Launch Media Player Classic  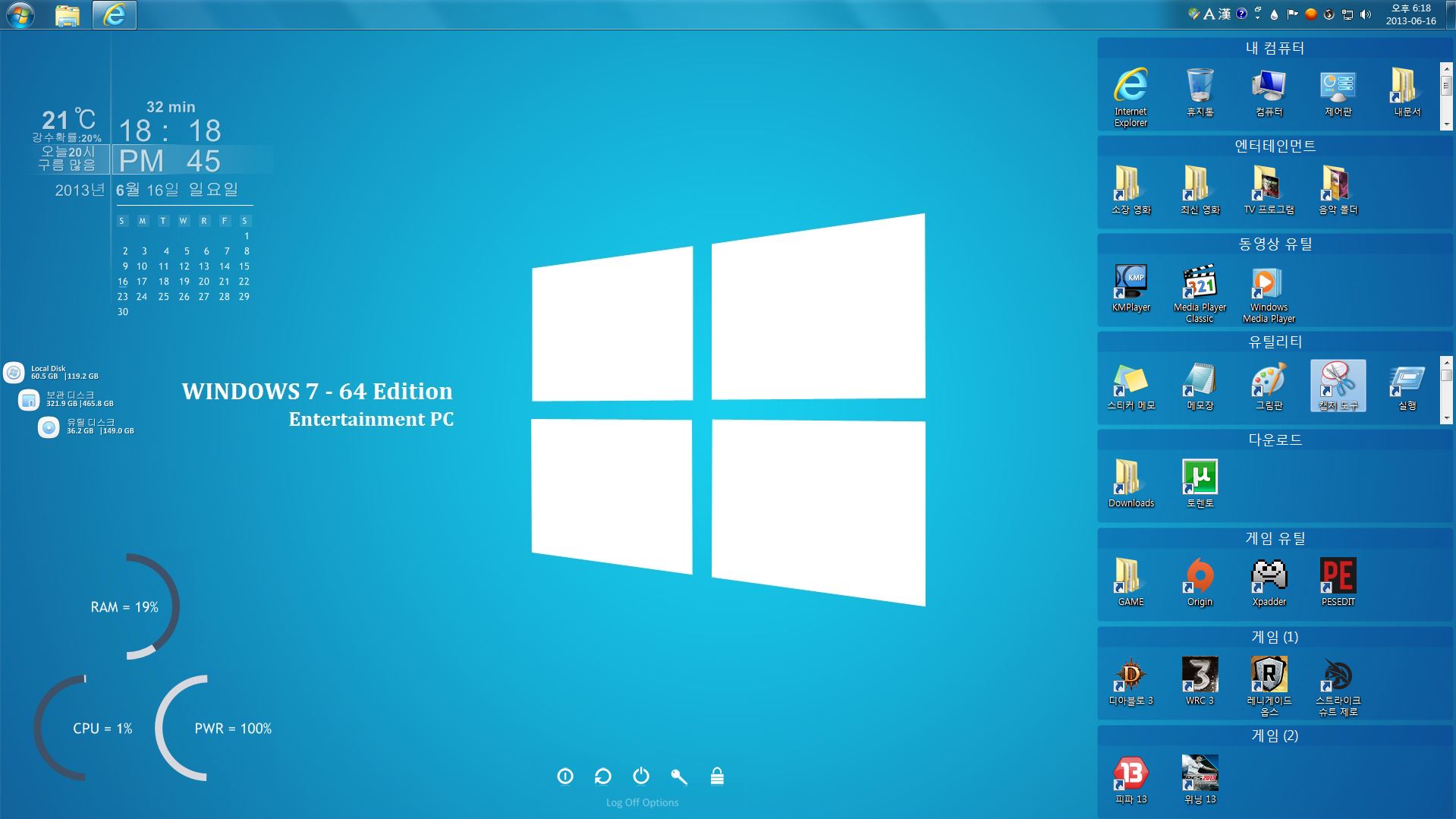(1200, 294)
